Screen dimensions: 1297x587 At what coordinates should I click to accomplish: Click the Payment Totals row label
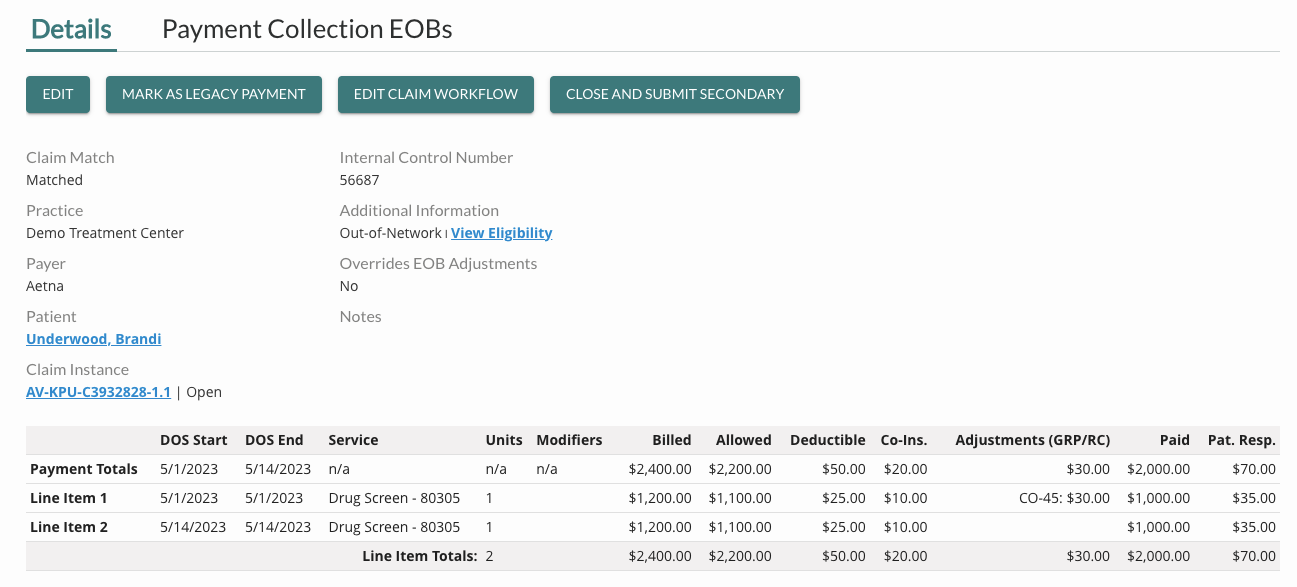point(84,469)
